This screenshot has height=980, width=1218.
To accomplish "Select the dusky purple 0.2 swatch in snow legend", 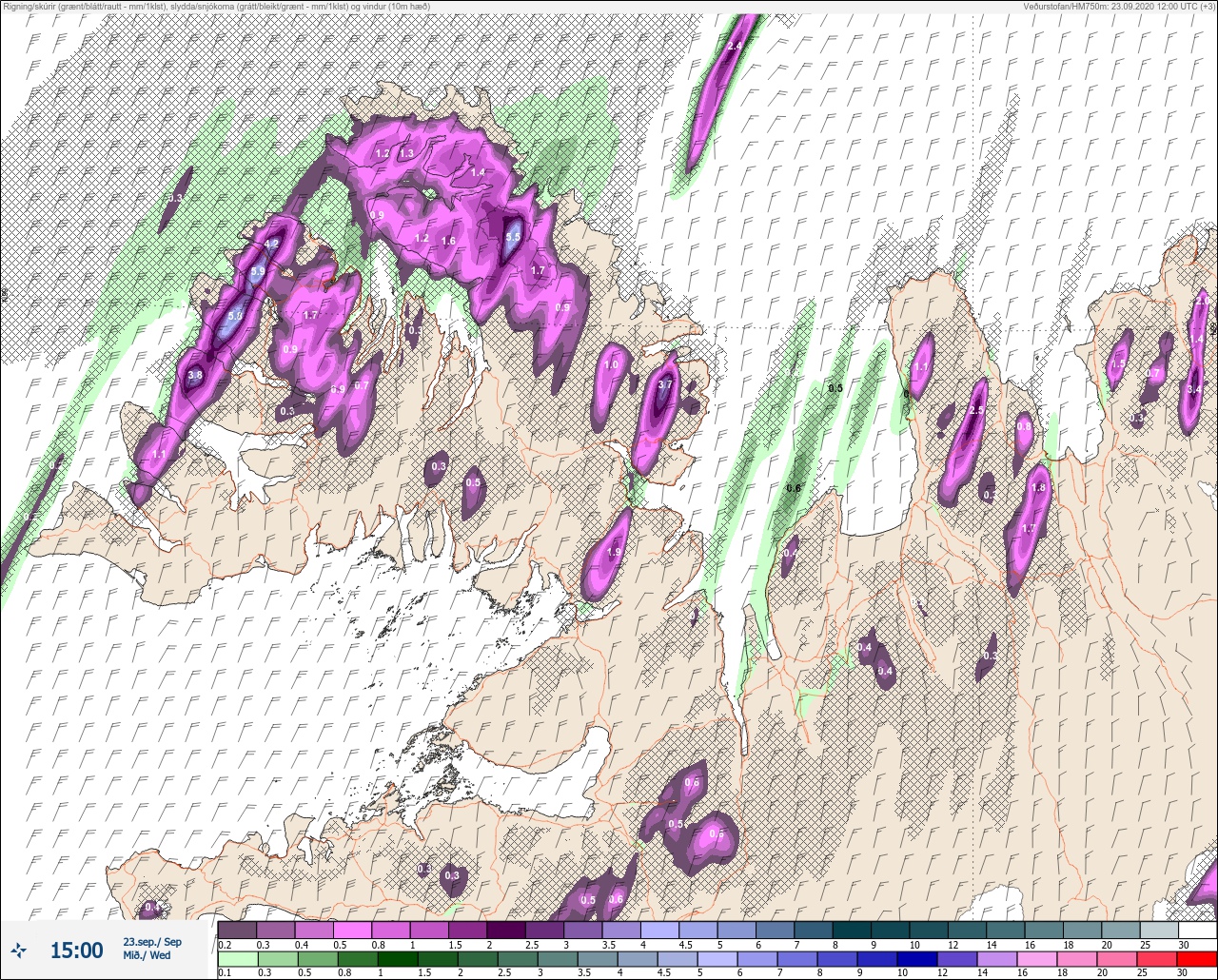I will coord(237,930).
